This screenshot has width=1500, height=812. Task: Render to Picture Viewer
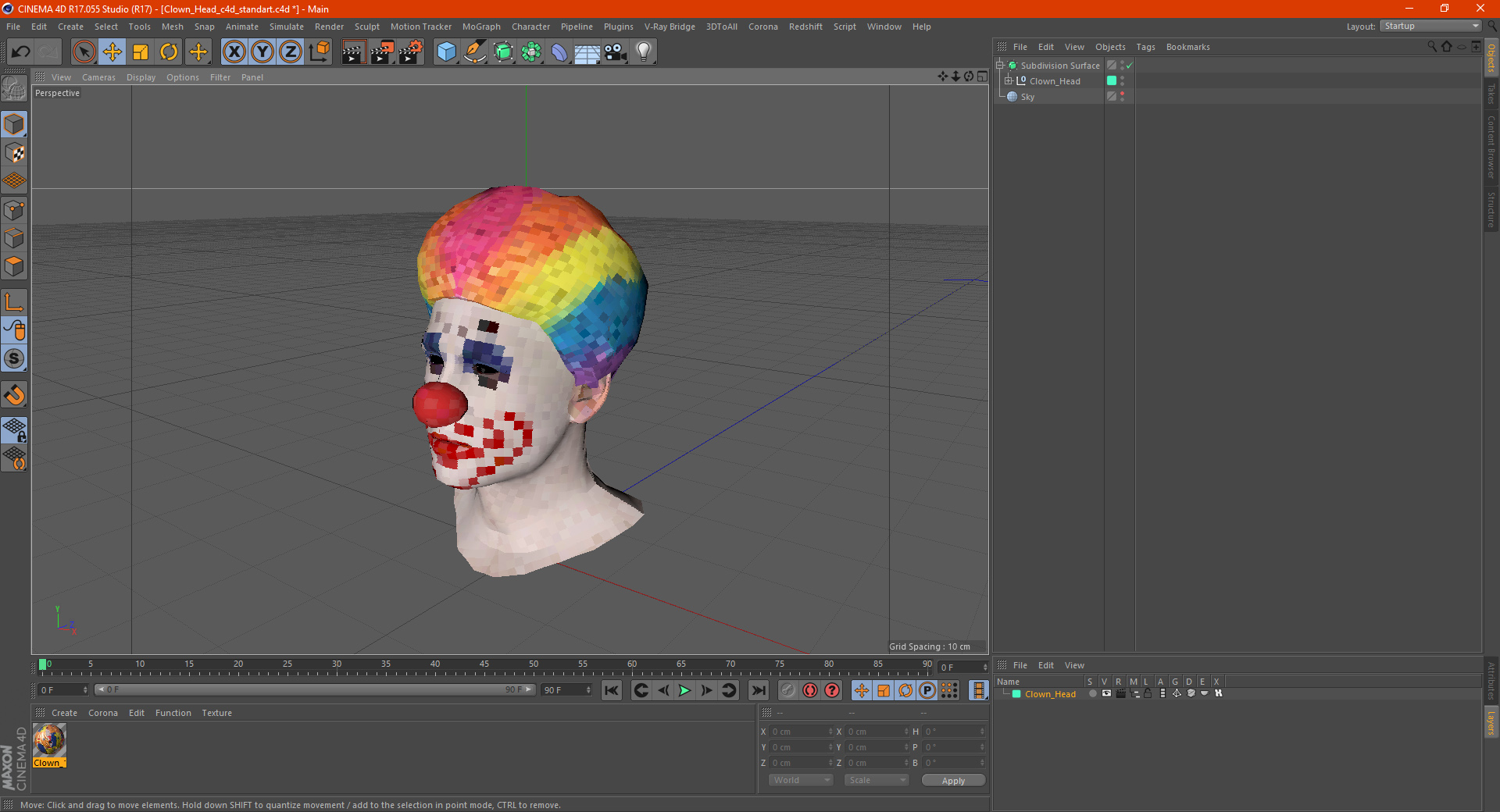[x=382, y=52]
